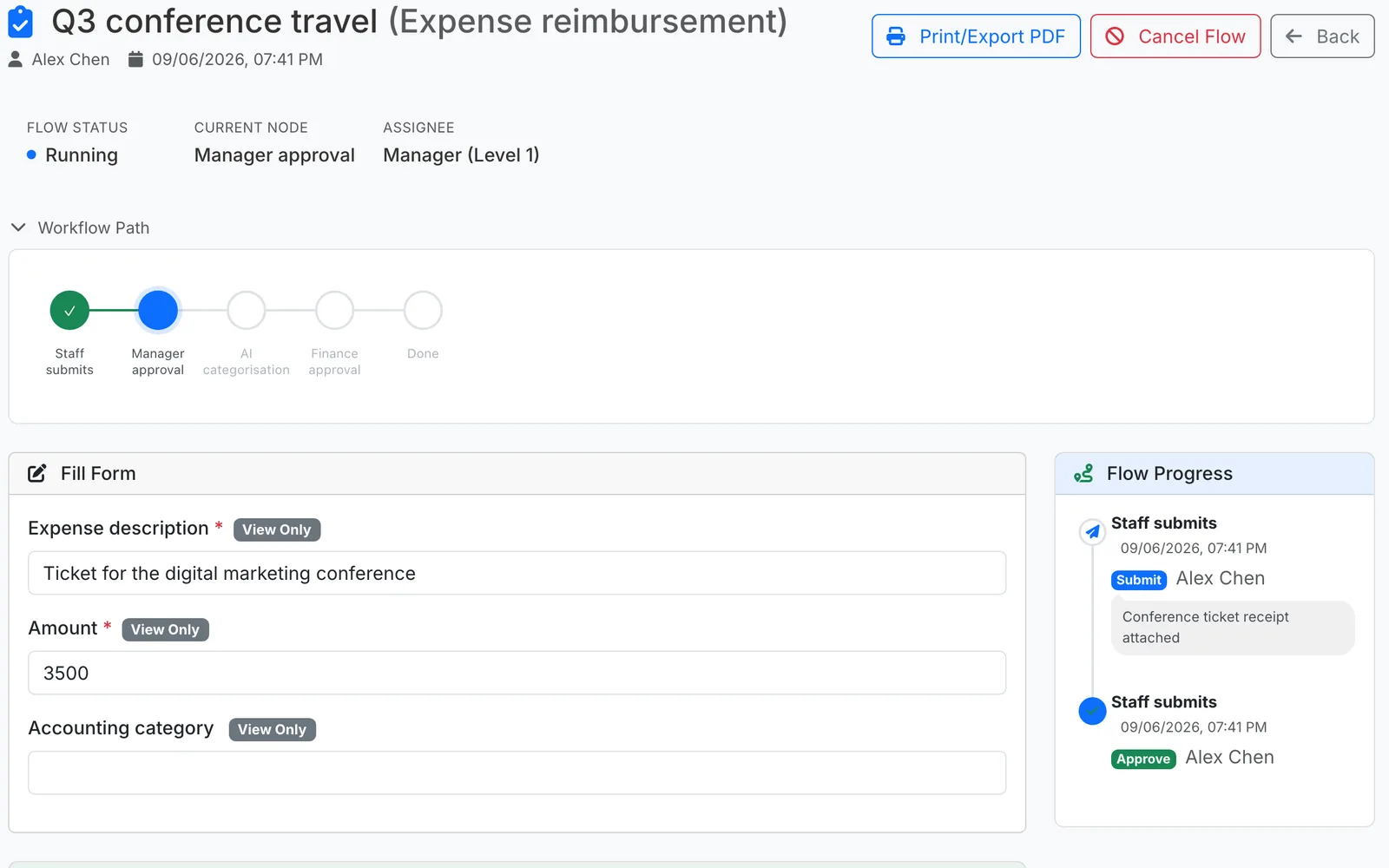Click the "Manager (Level 1)" assignee text

pyautogui.click(x=461, y=155)
